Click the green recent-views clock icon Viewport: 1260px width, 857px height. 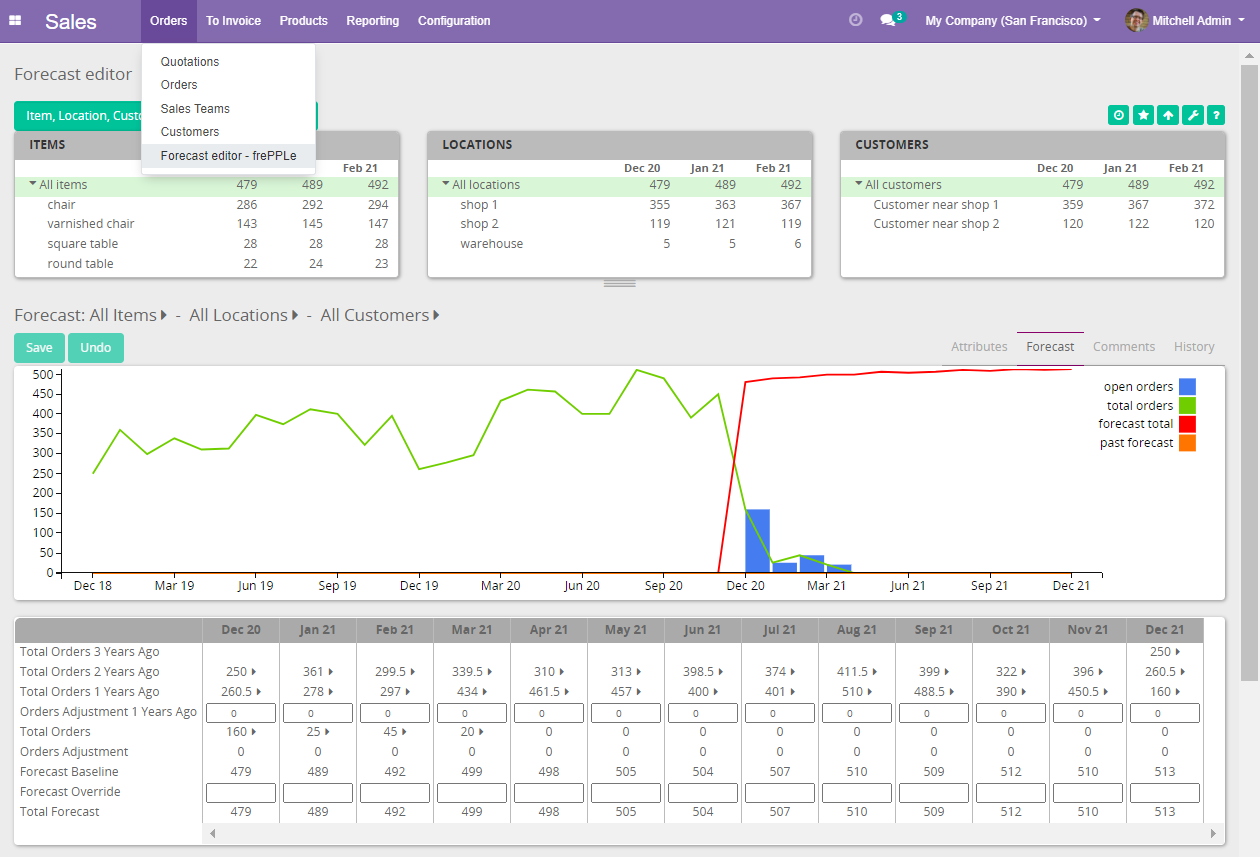tap(1118, 115)
